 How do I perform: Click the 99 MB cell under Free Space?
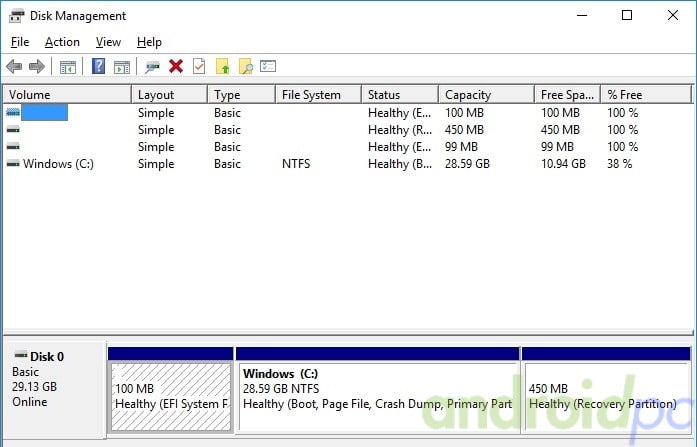[x=557, y=147]
